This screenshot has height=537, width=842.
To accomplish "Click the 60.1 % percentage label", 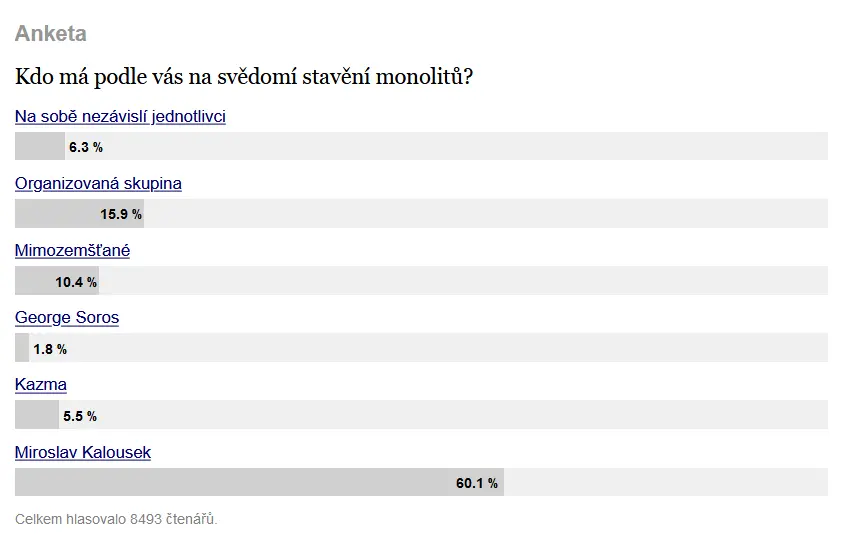I will (477, 483).
